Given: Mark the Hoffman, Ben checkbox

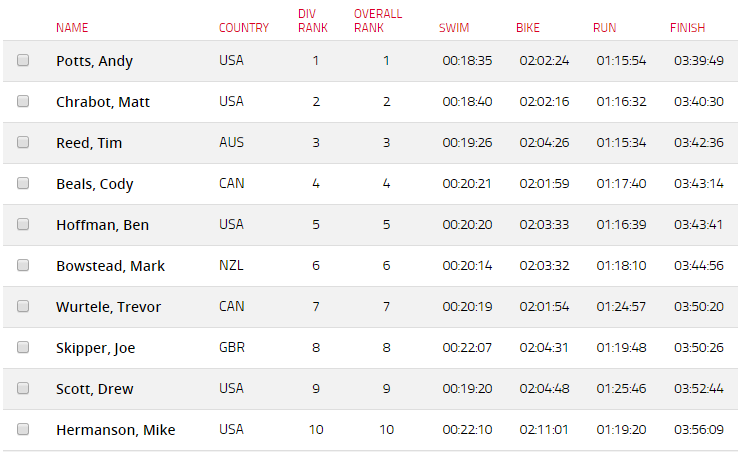Looking at the screenshot, I should tap(23, 224).
